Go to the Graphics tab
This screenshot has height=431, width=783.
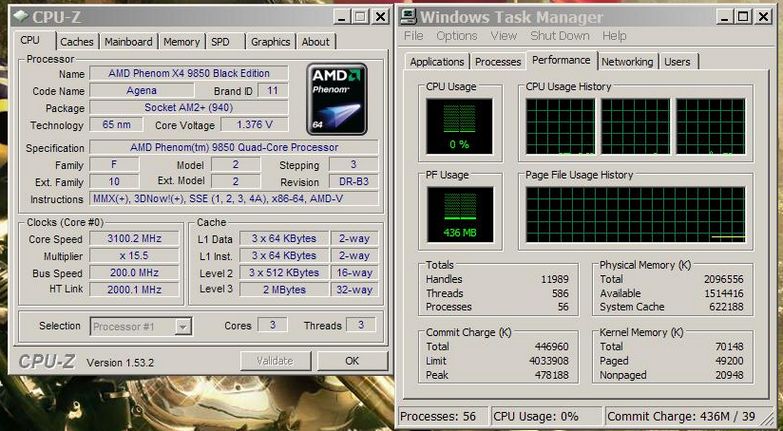click(270, 42)
